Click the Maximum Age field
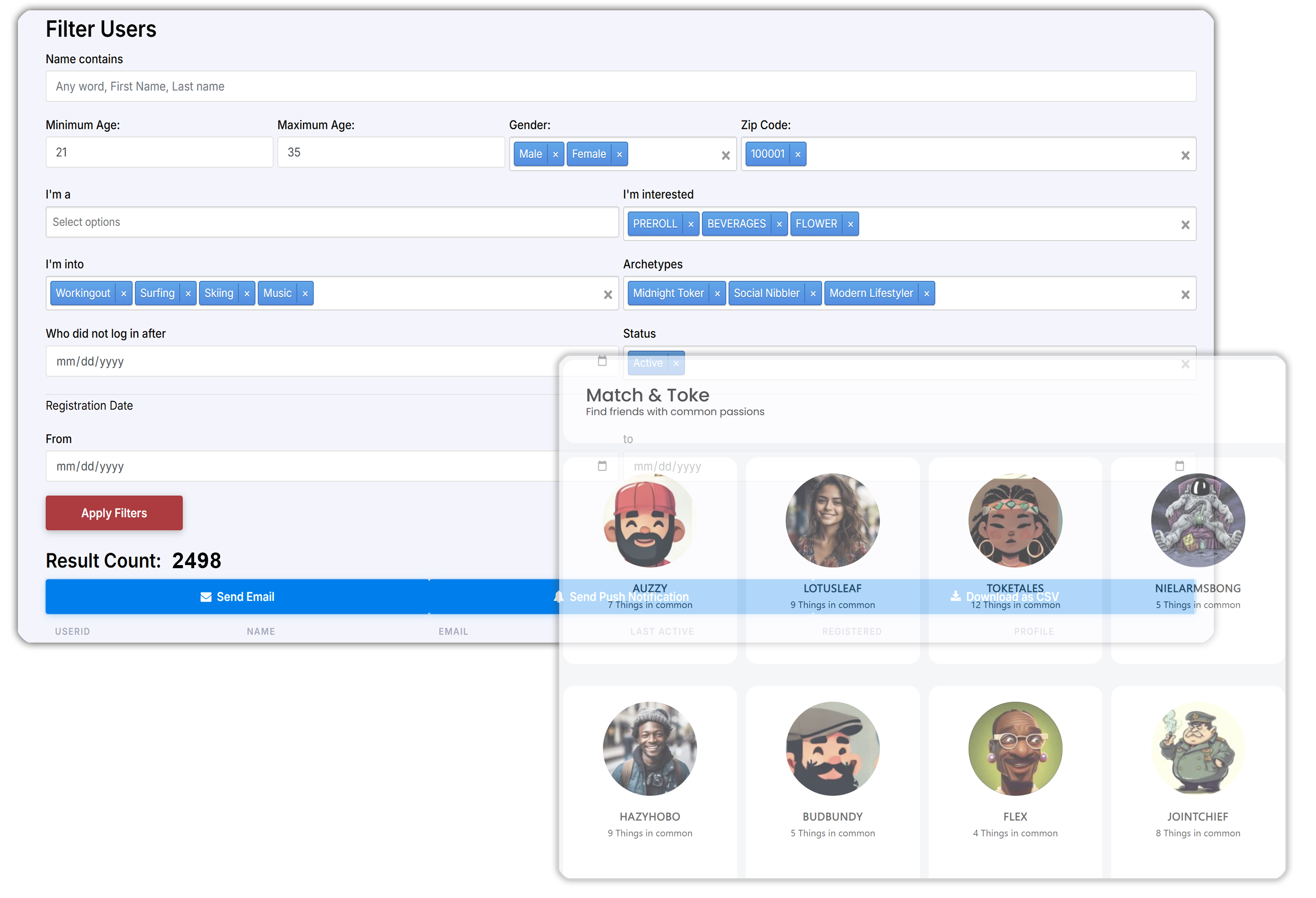This screenshot has width=1316, height=898. (x=391, y=152)
